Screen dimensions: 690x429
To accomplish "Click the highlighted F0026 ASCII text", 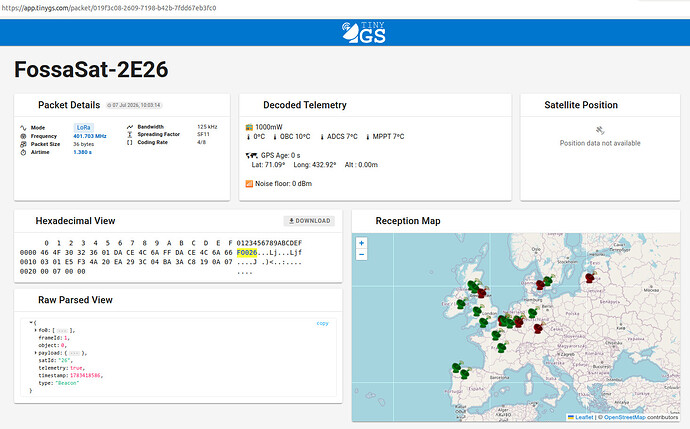I will point(247,253).
